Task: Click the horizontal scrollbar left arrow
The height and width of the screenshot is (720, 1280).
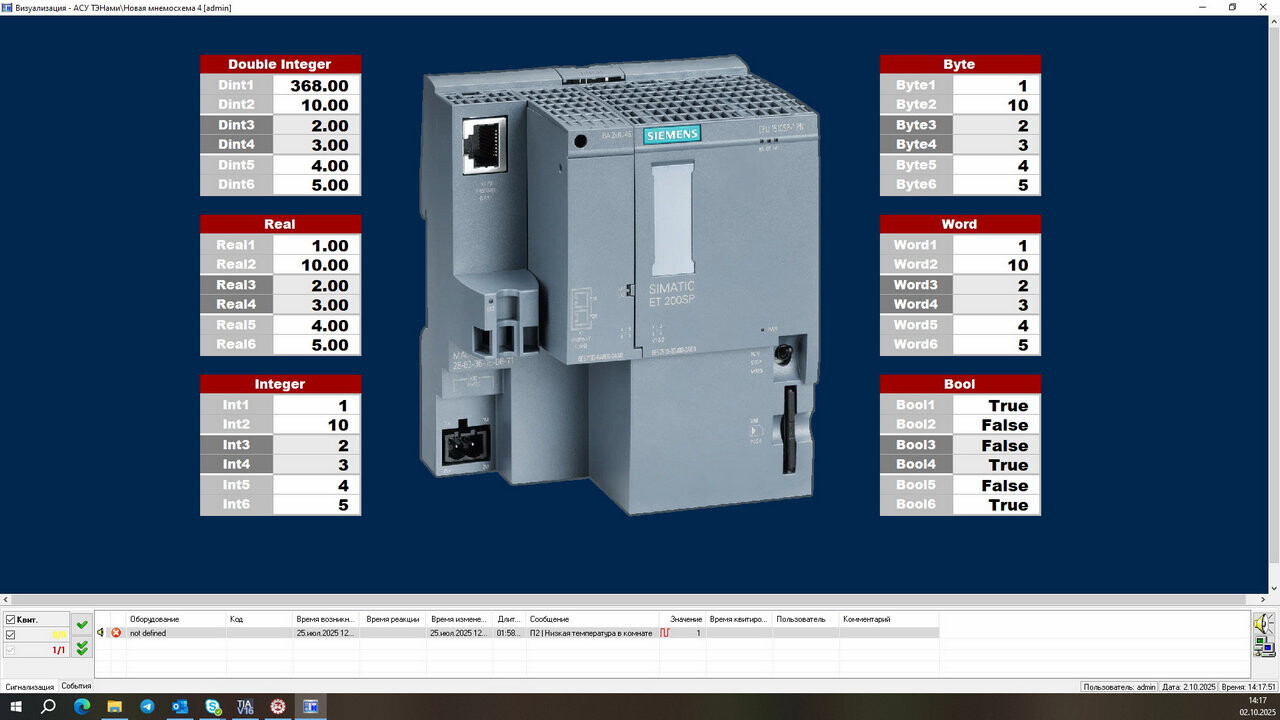Action: tap(6, 600)
